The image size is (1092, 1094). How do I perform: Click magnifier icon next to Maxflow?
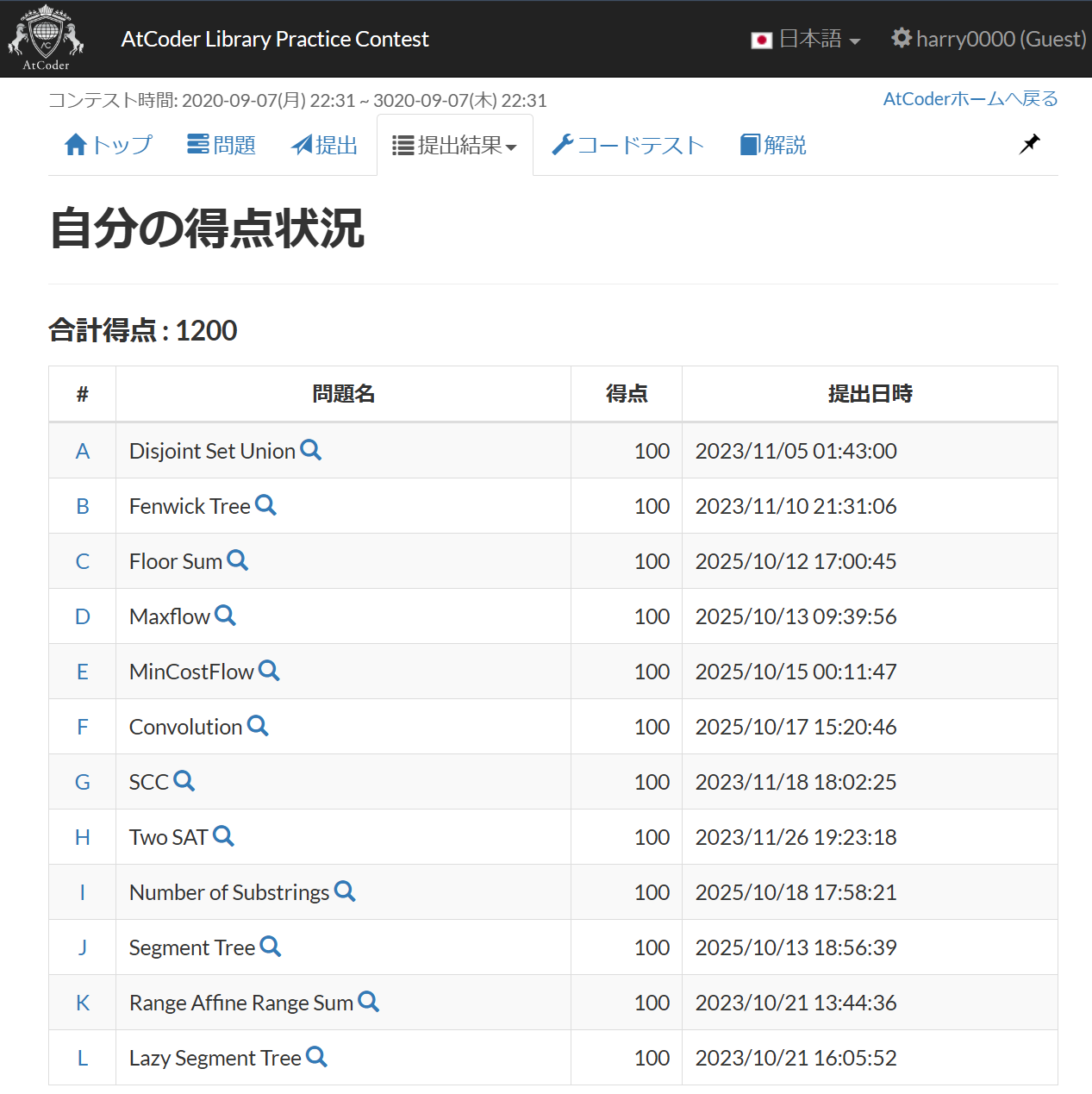coord(225,616)
